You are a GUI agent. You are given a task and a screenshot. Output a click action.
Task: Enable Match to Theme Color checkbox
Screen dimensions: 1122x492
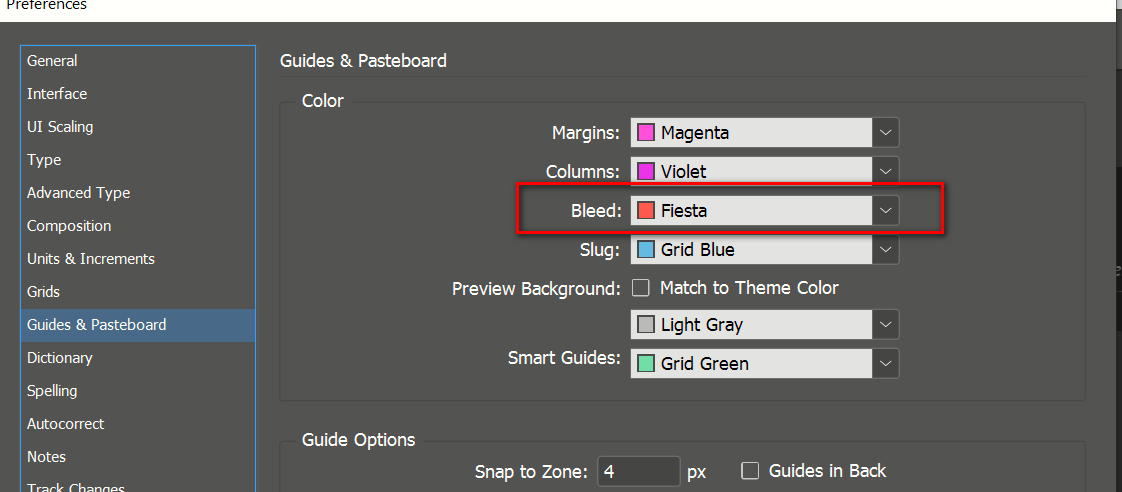click(x=641, y=288)
